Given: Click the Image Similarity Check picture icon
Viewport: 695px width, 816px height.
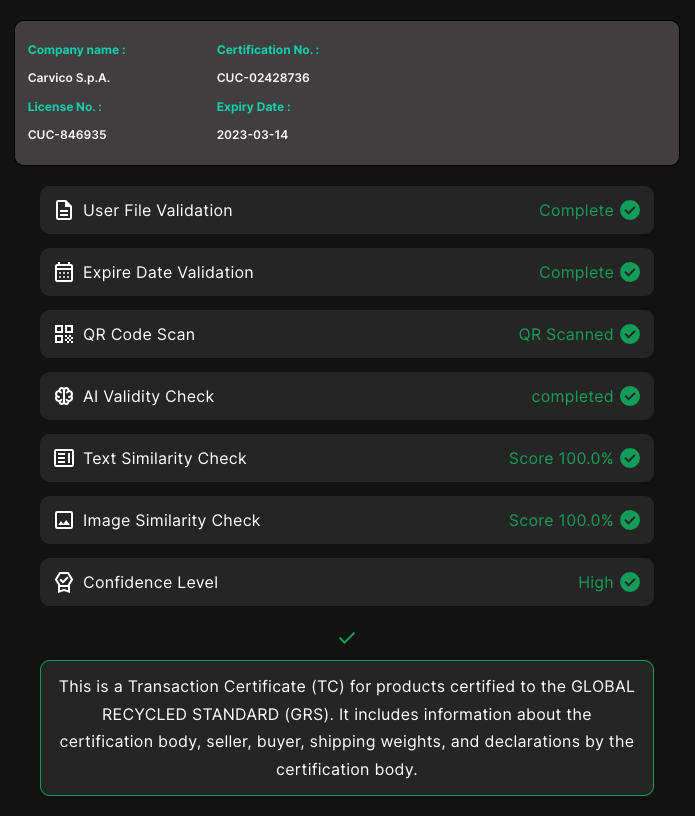Looking at the screenshot, I should [x=64, y=520].
